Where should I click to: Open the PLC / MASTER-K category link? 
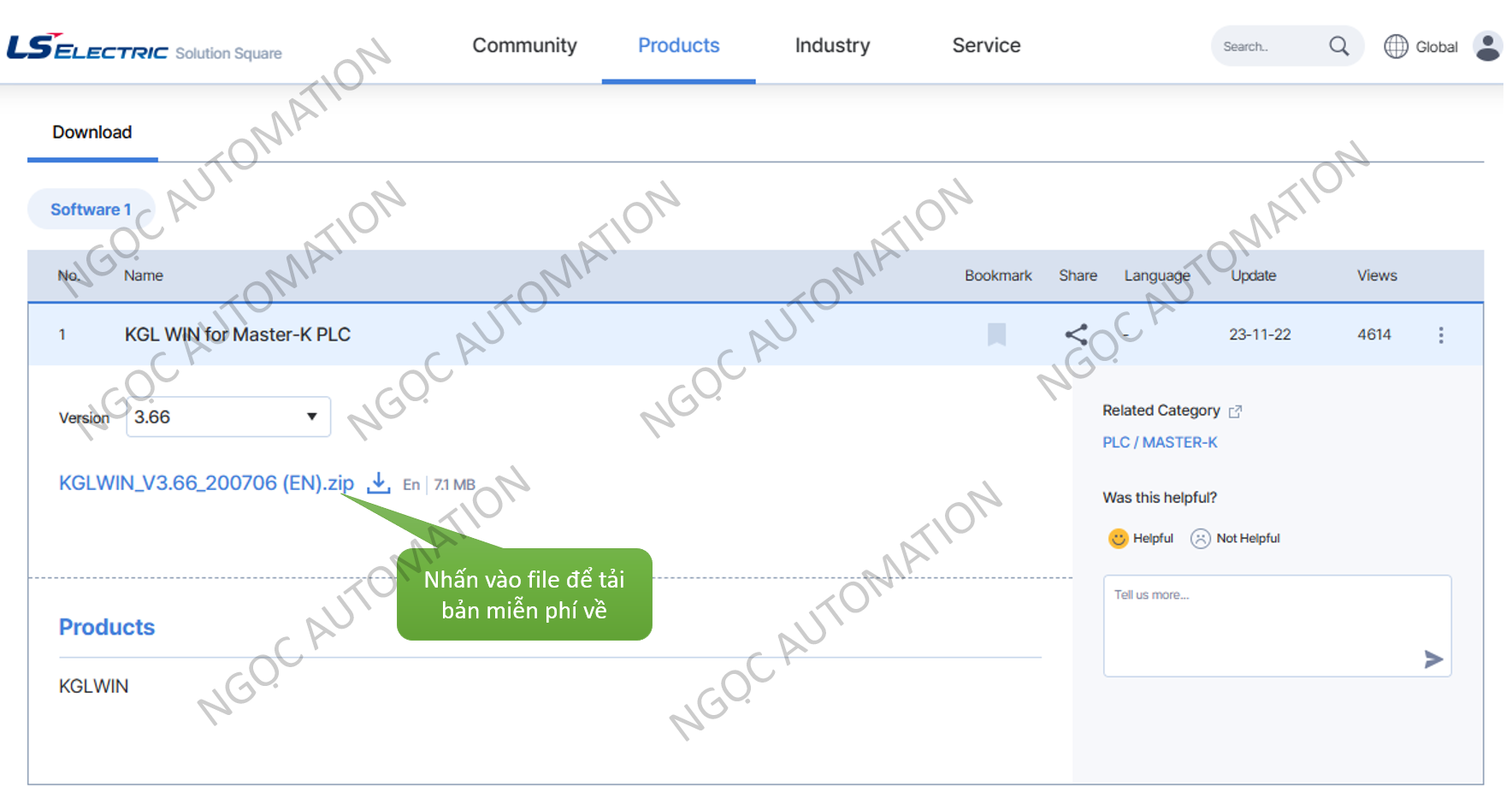click(1160, 442)
